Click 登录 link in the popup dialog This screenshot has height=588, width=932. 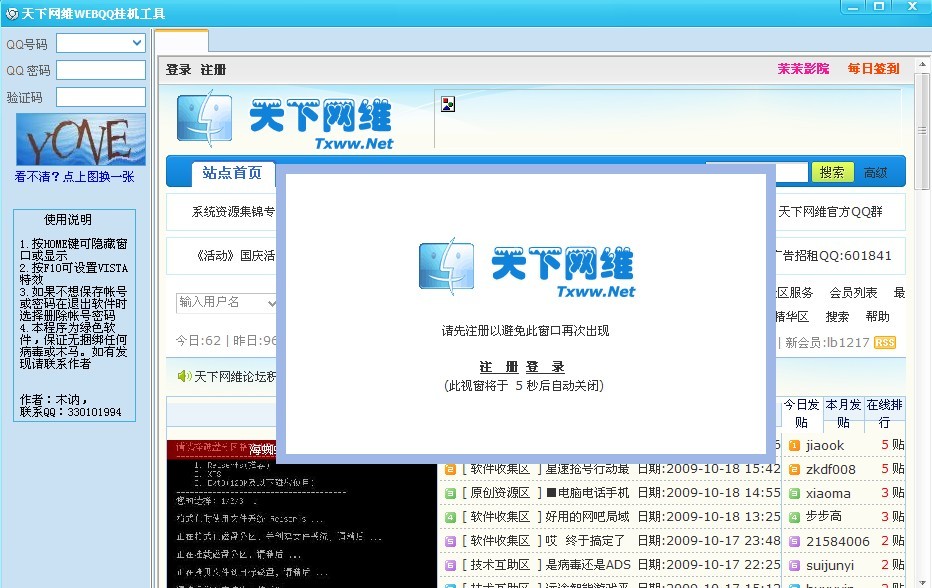545,367
